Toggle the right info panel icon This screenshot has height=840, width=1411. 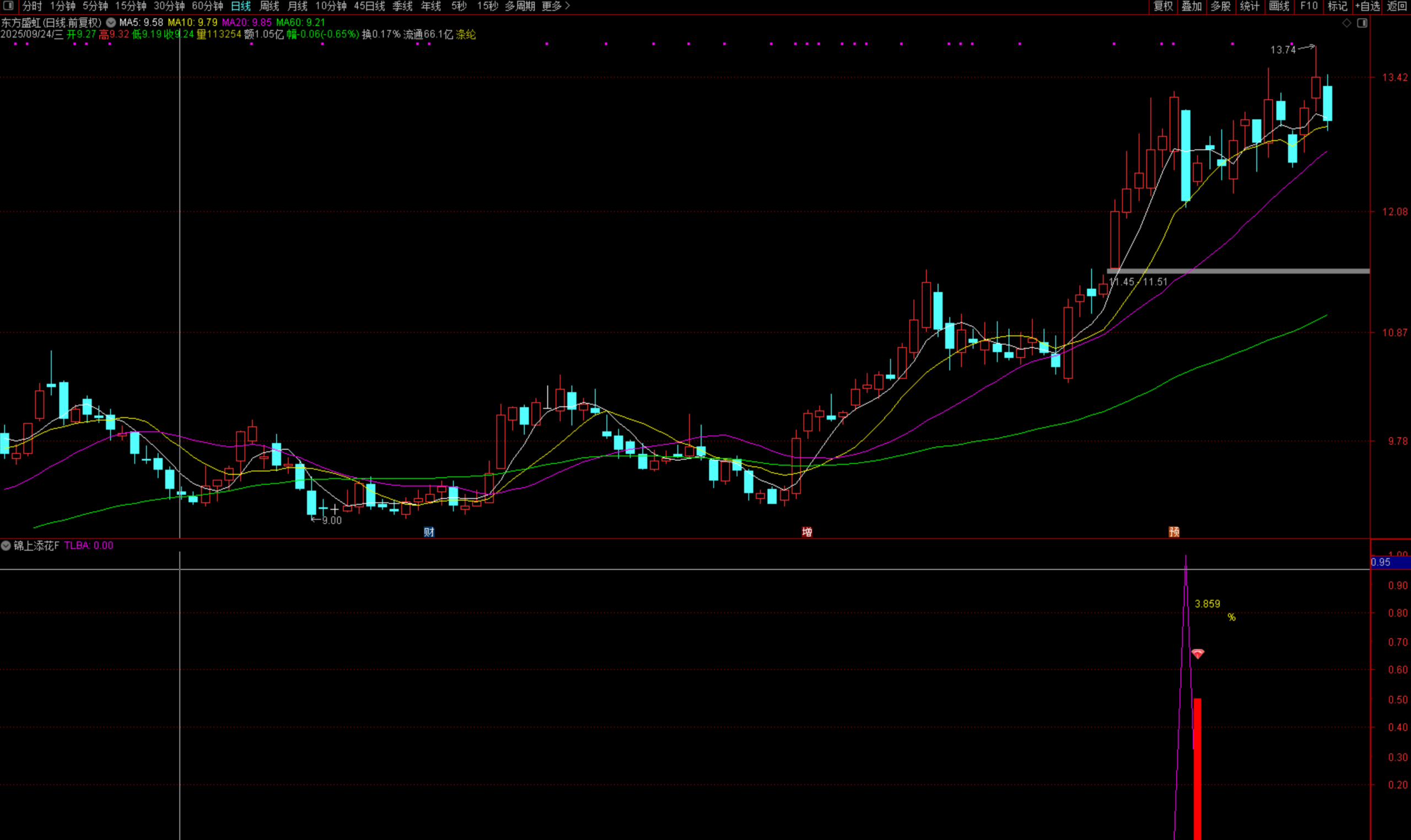pyautogui.click(x=1362, y=23)
